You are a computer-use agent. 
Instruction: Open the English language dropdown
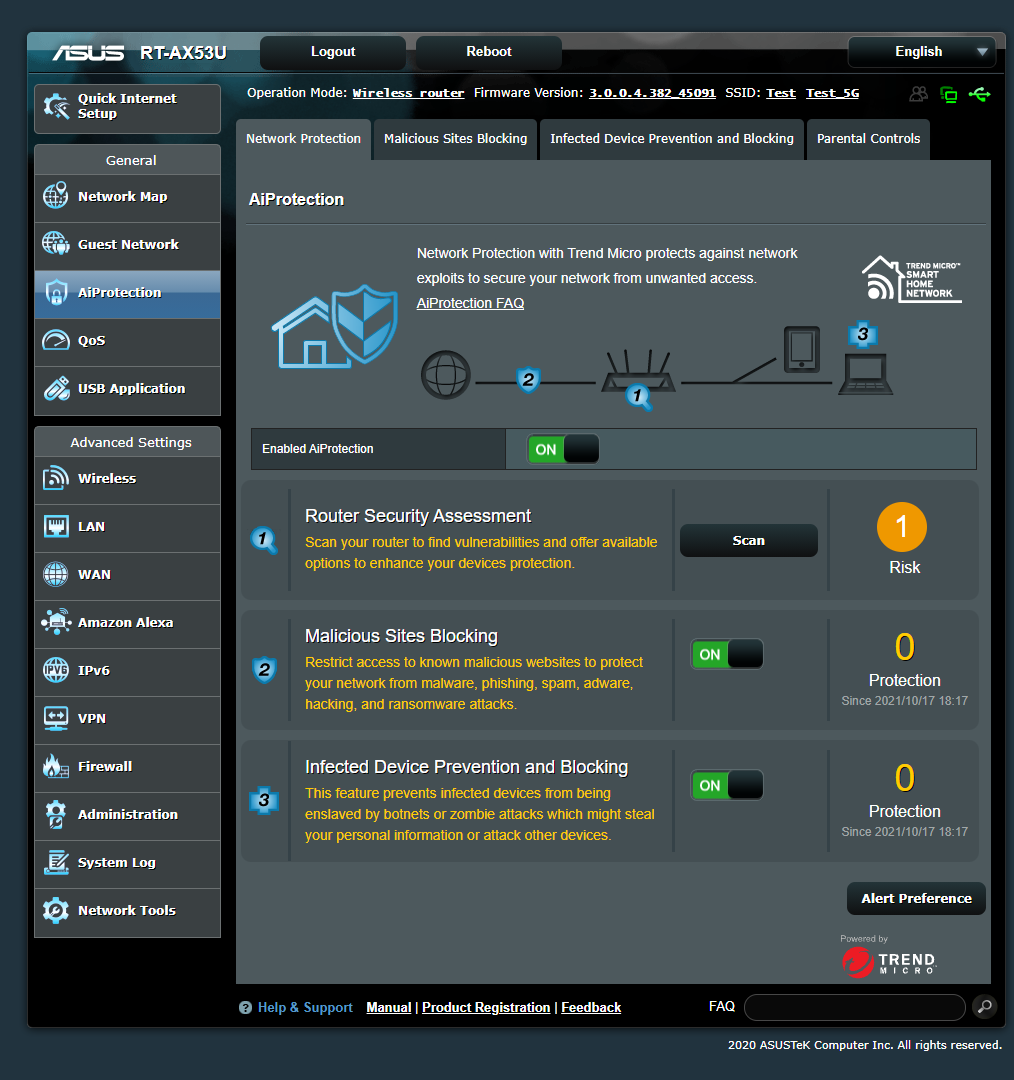click(x=922, y=52)
